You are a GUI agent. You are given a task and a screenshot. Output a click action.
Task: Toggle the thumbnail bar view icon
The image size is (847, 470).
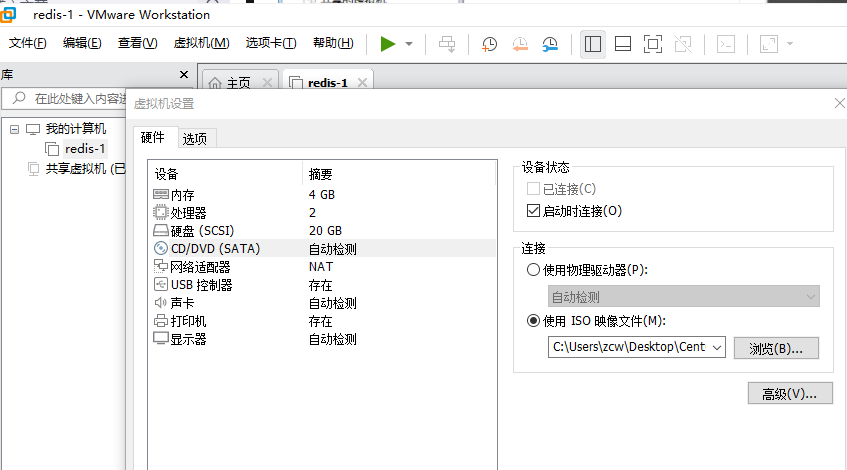(x=623, y=44)
